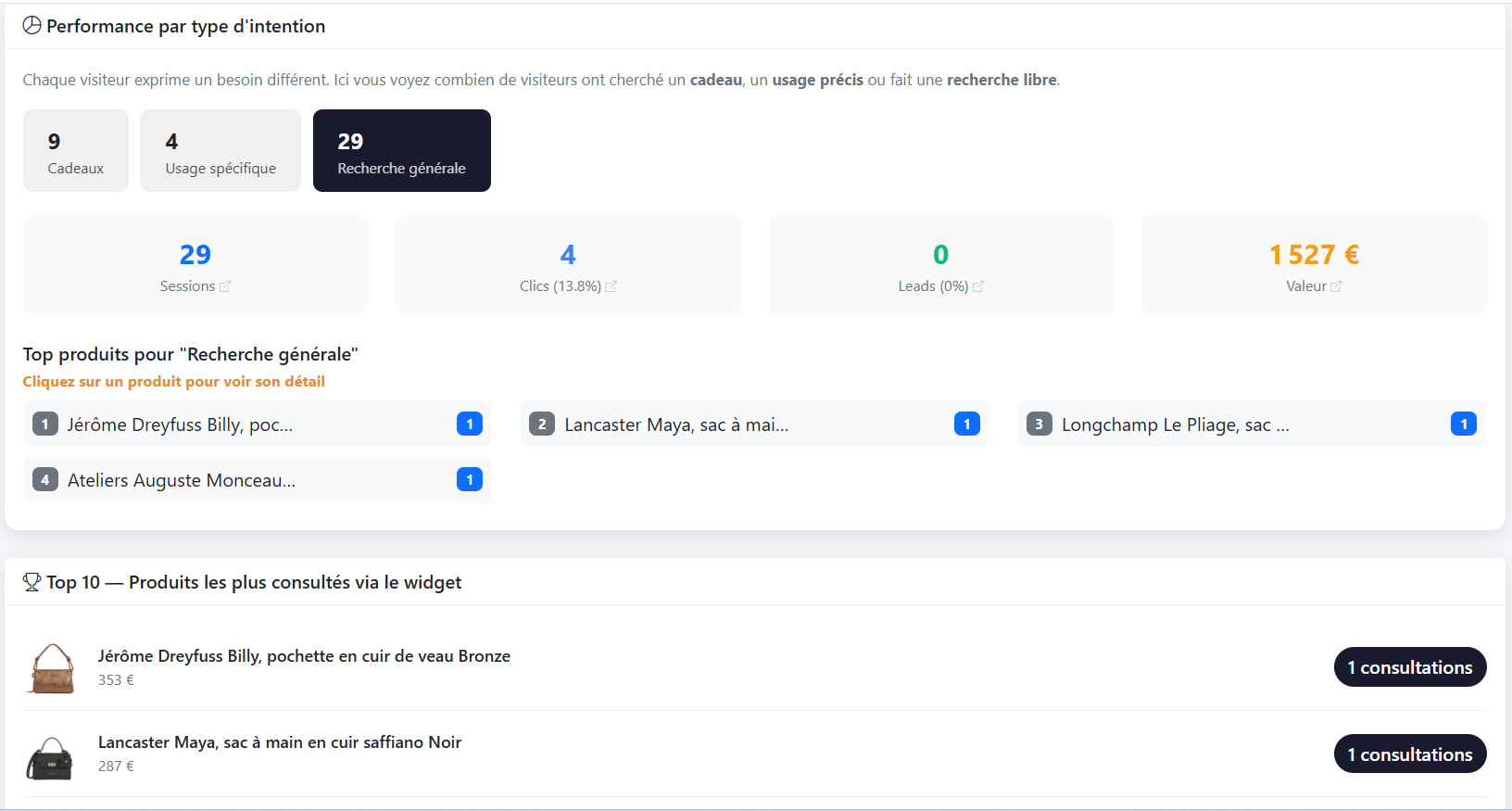Click the Lancaster Maya handbag thumbnail

coord(51,754)
